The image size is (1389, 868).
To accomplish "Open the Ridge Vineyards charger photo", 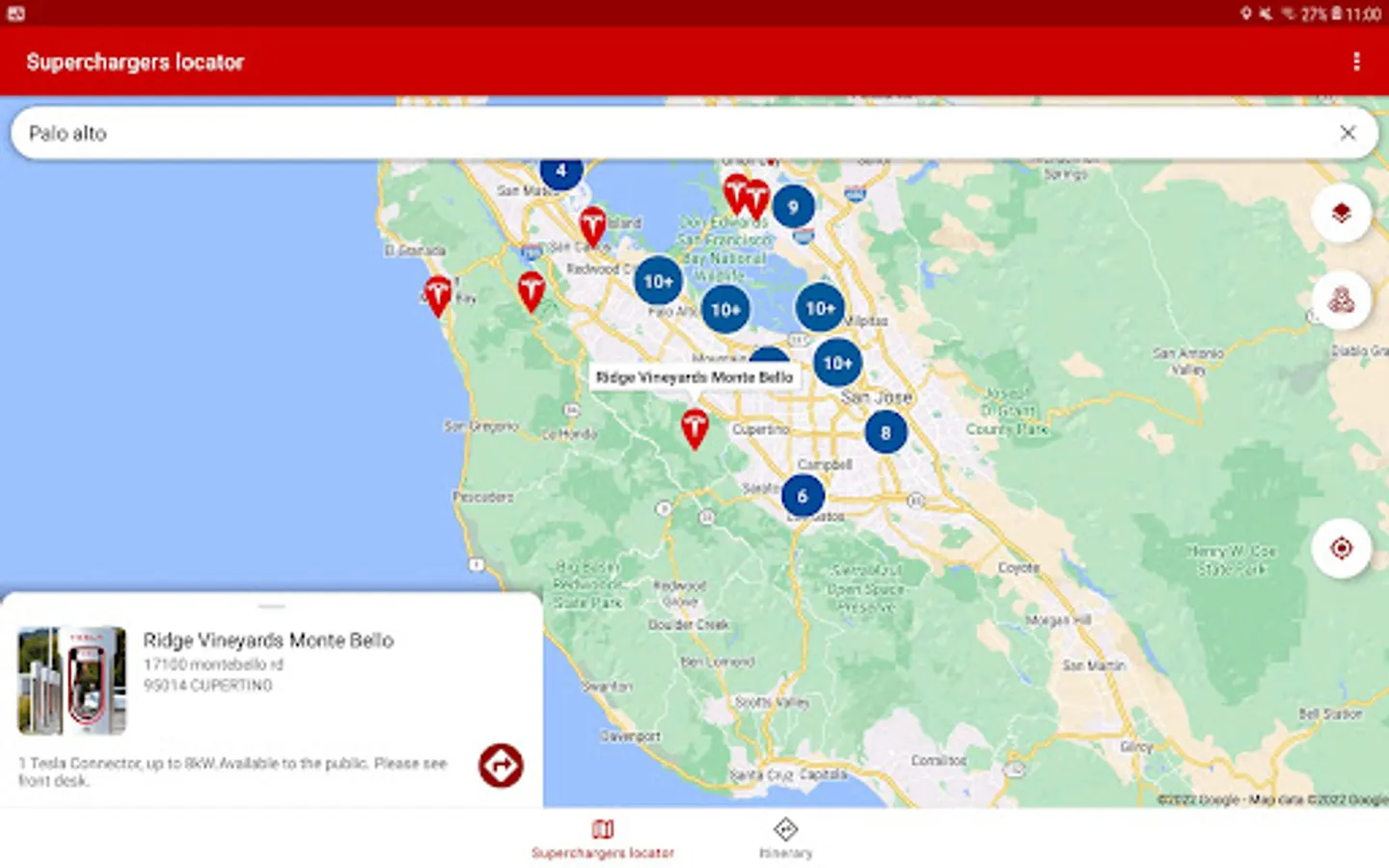I will pyautogui.click(x=72, y=680).
